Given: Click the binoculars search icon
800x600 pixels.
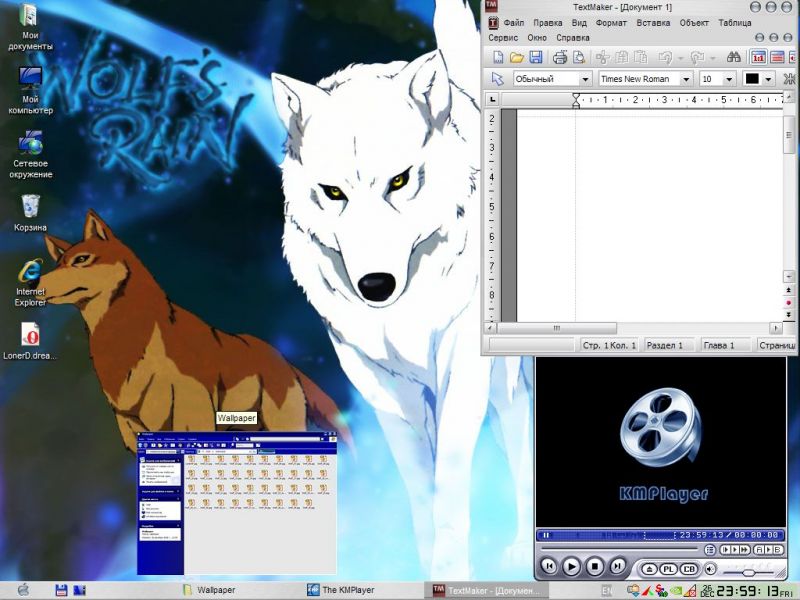Looking at the screenshot, I should pos(733,57).
